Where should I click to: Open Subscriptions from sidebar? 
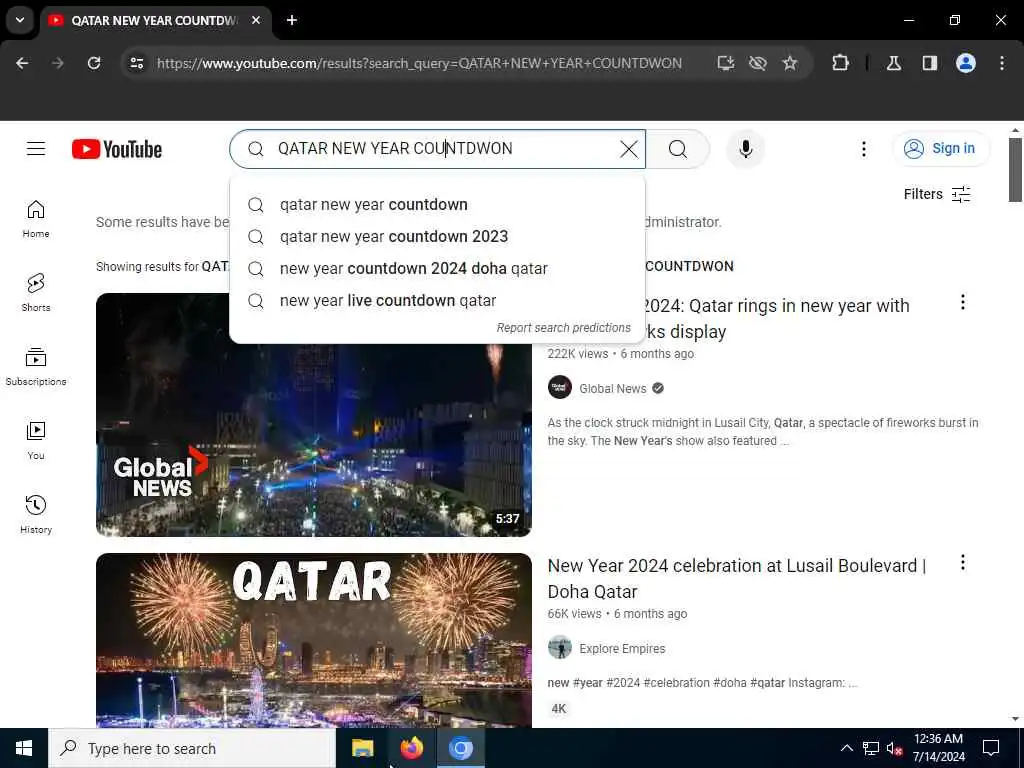(36, 367)
